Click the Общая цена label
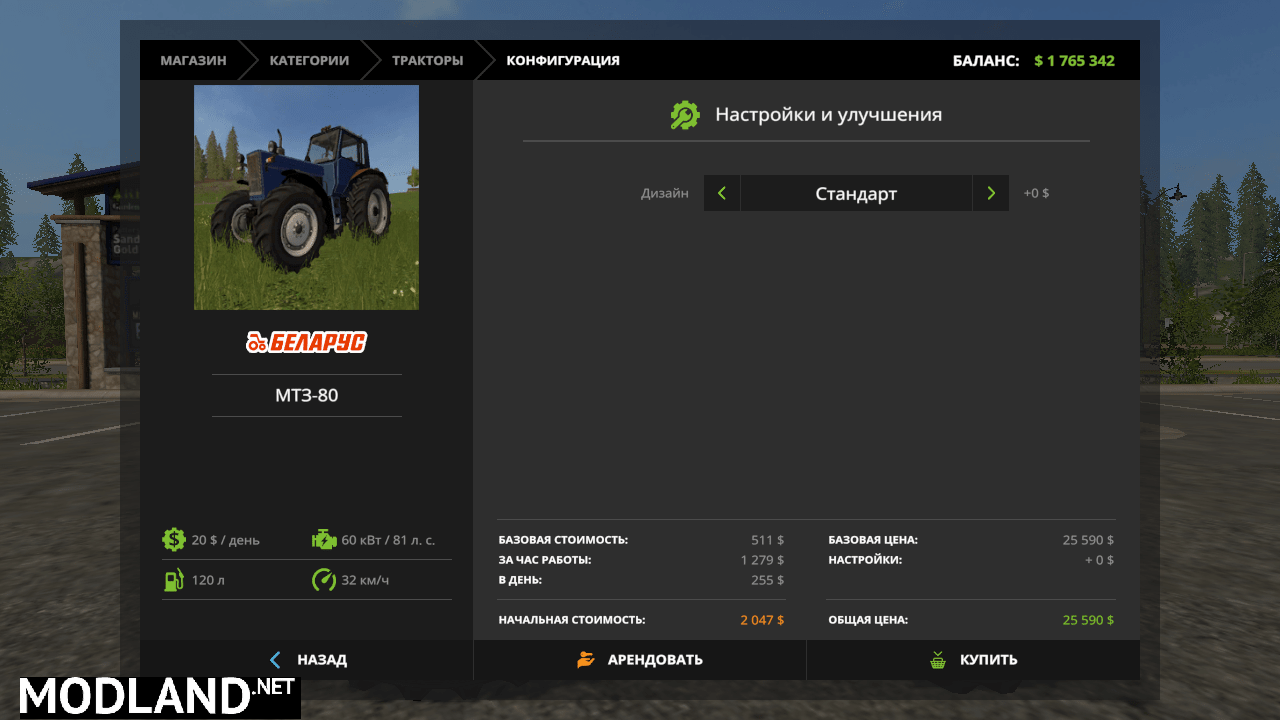Image resolution: width=1280 pixels, height=720 pixels. coord(868,620)
